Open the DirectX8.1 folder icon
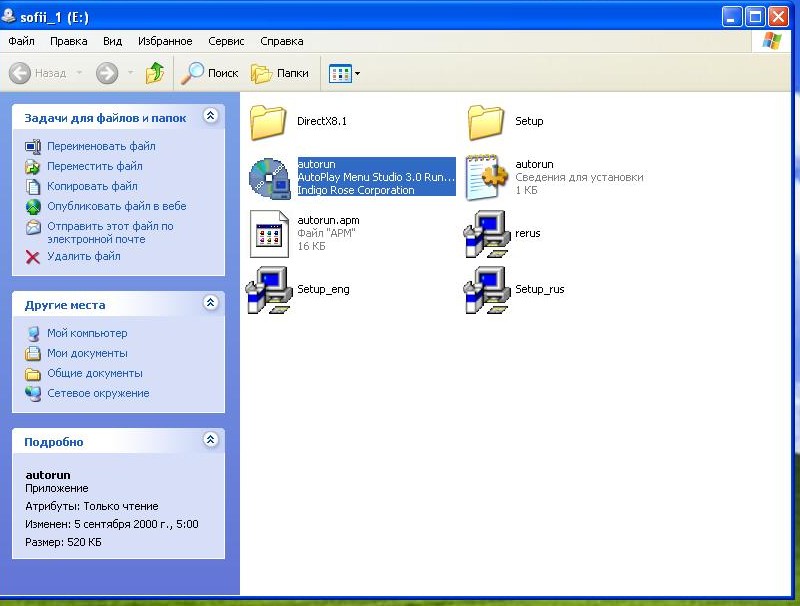Screen dimensions: 800x606 coord(268,122)
